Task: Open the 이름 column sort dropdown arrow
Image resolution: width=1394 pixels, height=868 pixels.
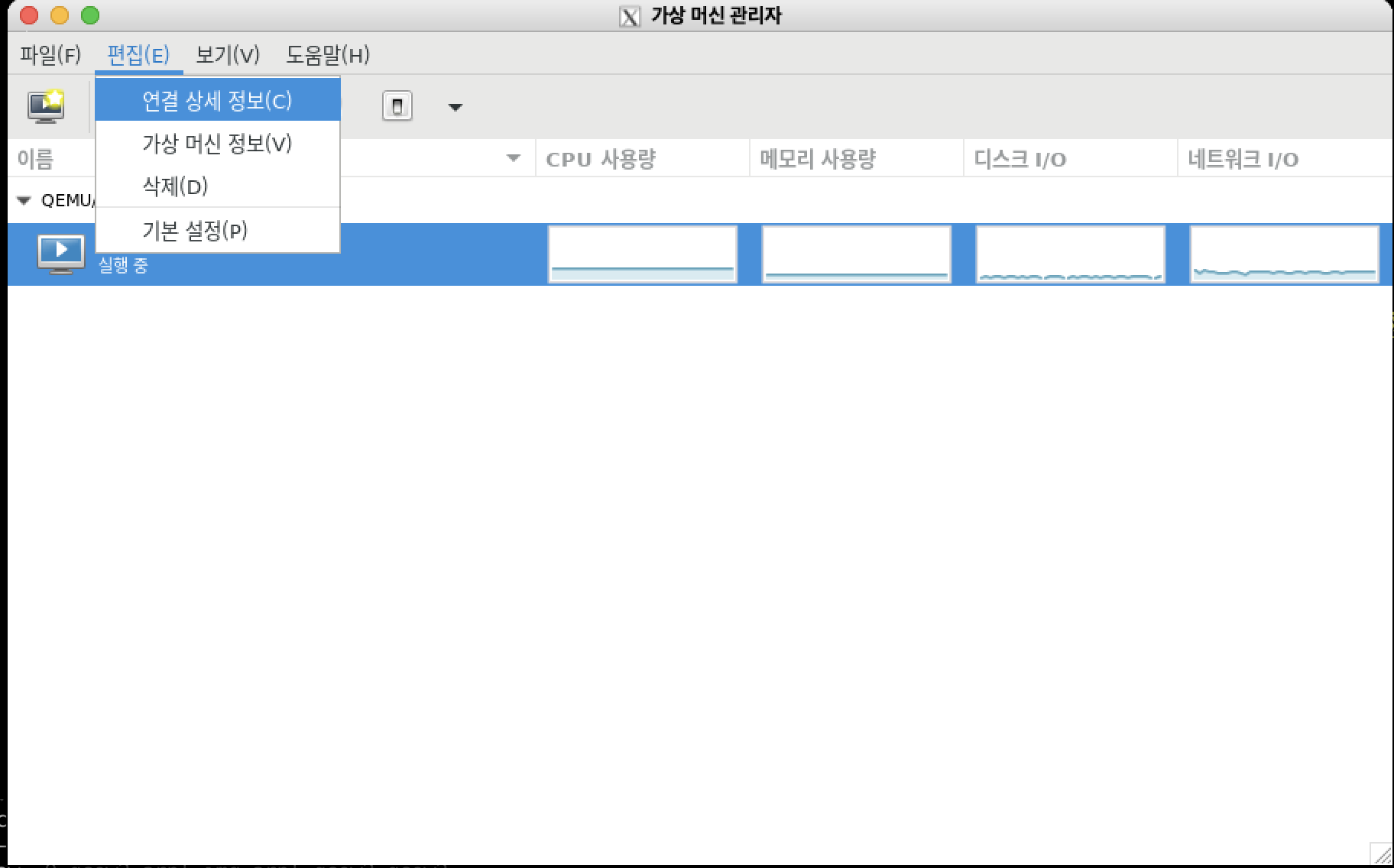Action: pos(514,158)
